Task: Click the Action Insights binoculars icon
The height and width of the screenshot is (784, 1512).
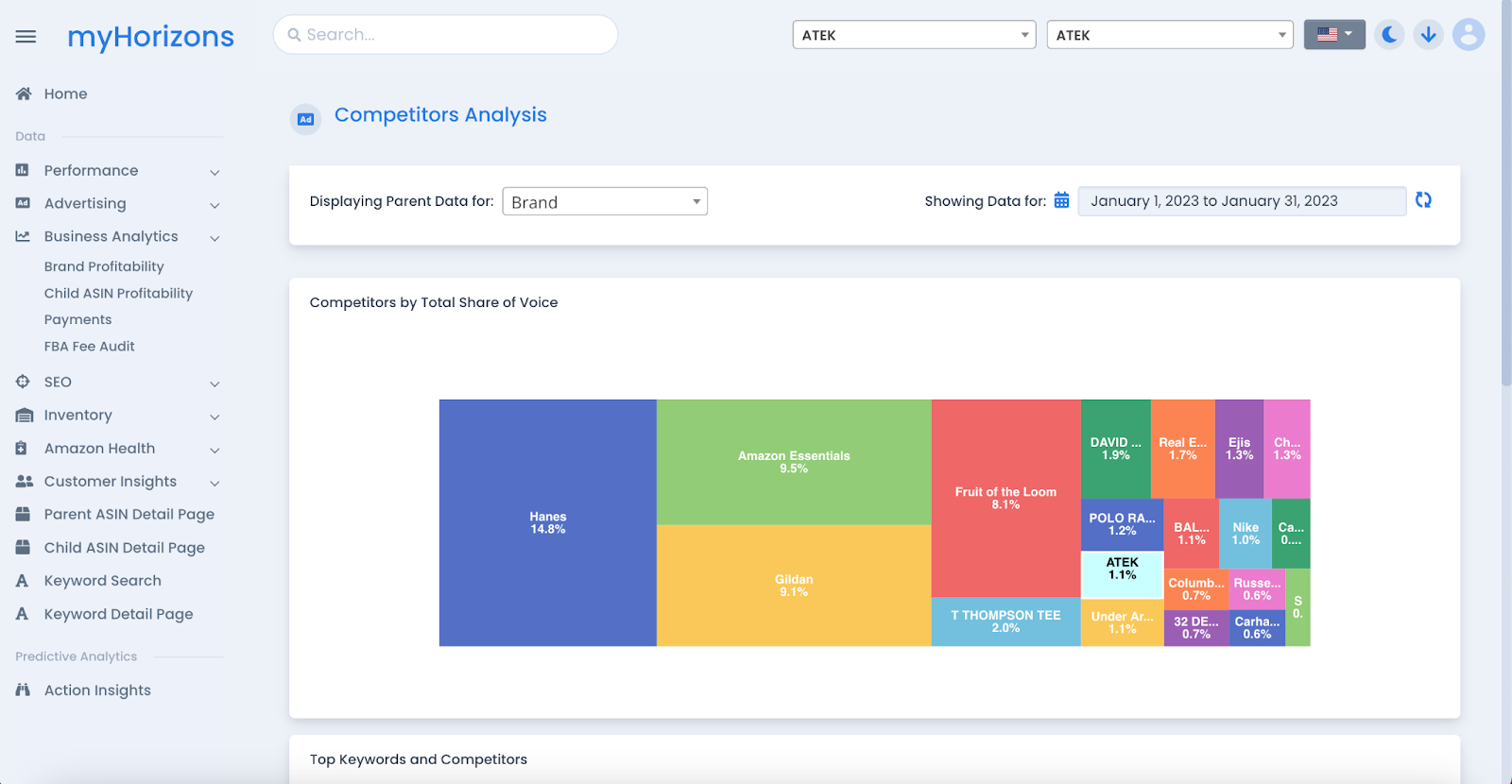Action: pyautogui.click(x=23, y=690)
